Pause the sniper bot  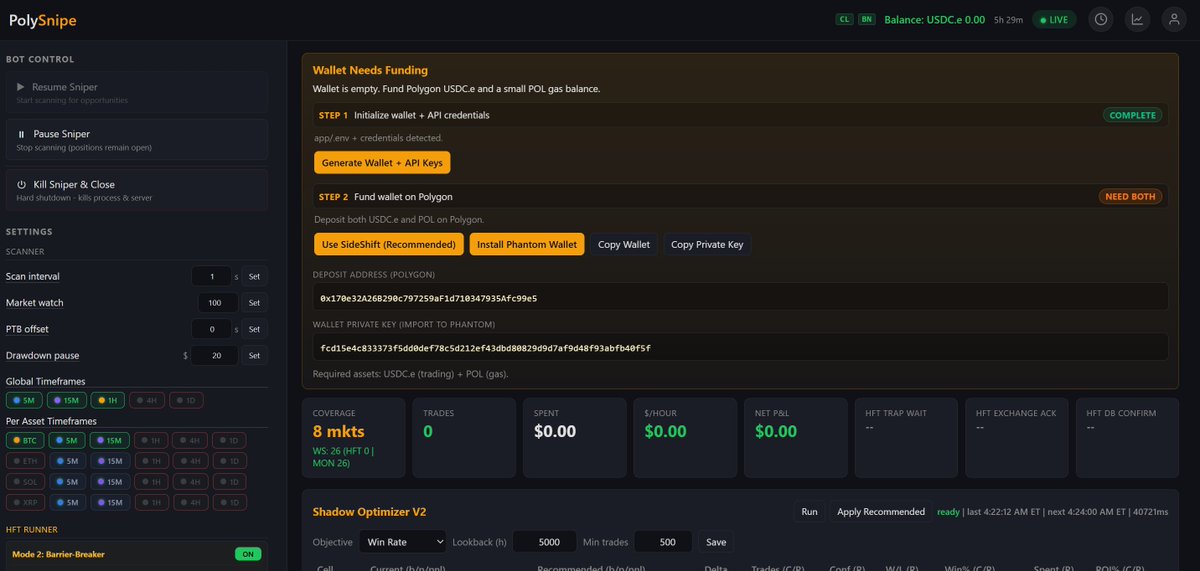pos(136,140)
